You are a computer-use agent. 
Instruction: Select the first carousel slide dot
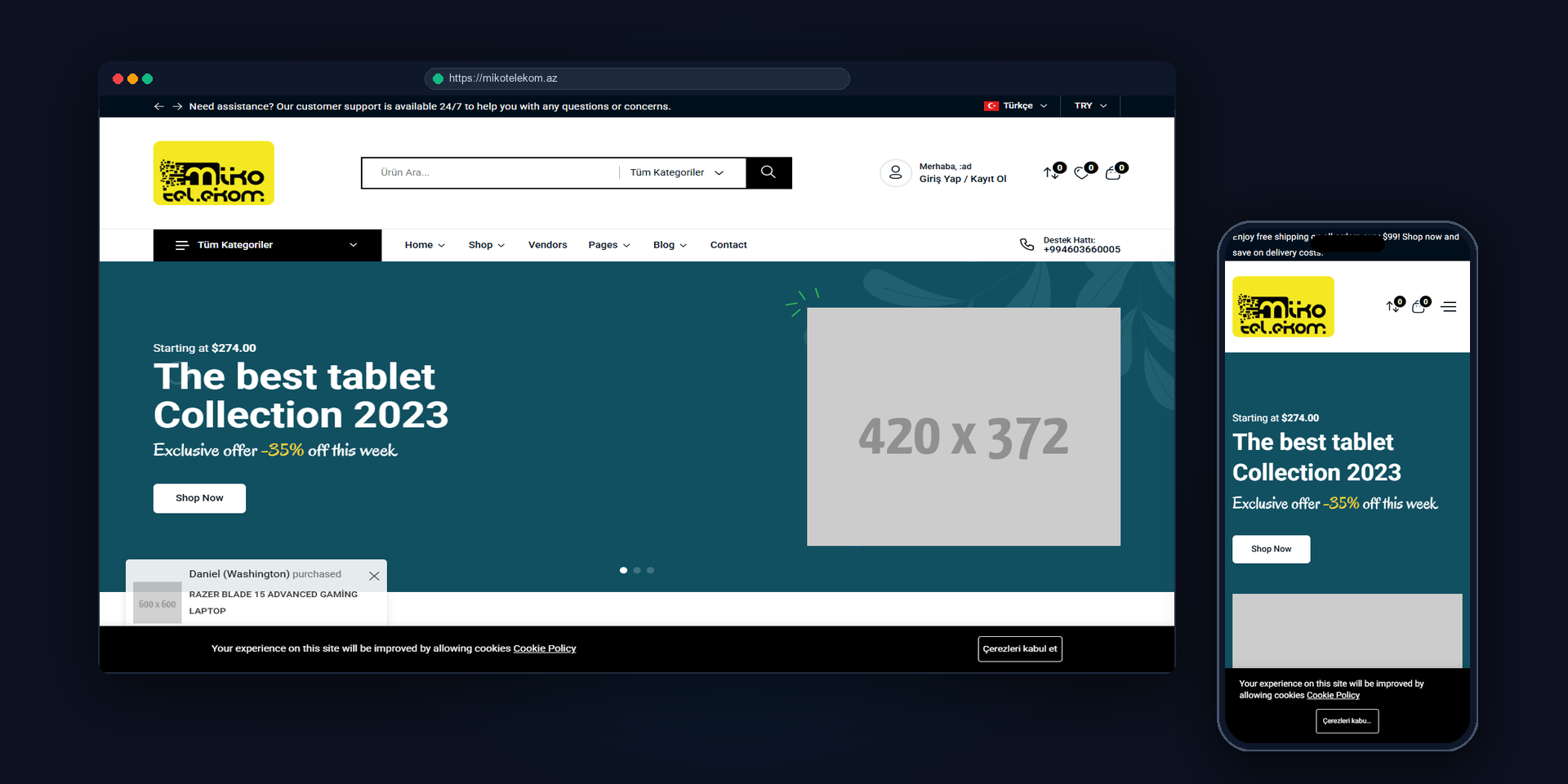(623, 570)
